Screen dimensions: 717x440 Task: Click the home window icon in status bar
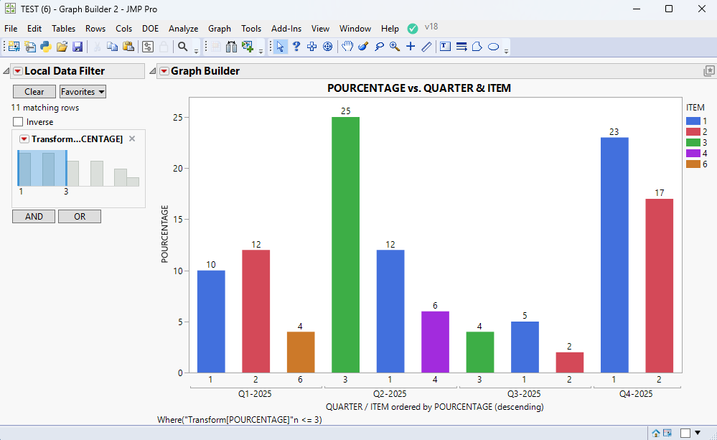pos(656,433)
